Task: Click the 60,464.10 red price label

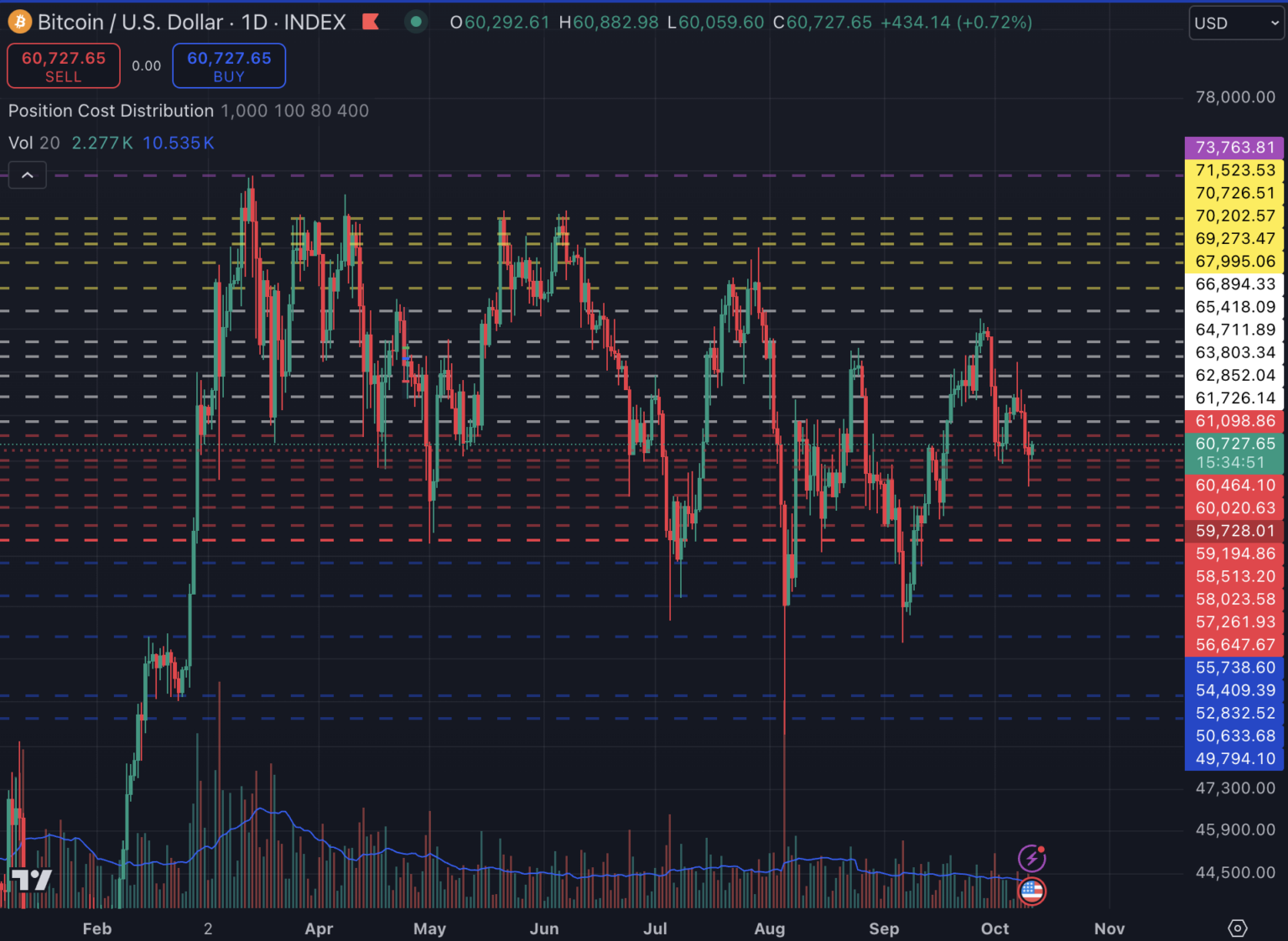Action: pyautogui.click(x=1234, y=485)
